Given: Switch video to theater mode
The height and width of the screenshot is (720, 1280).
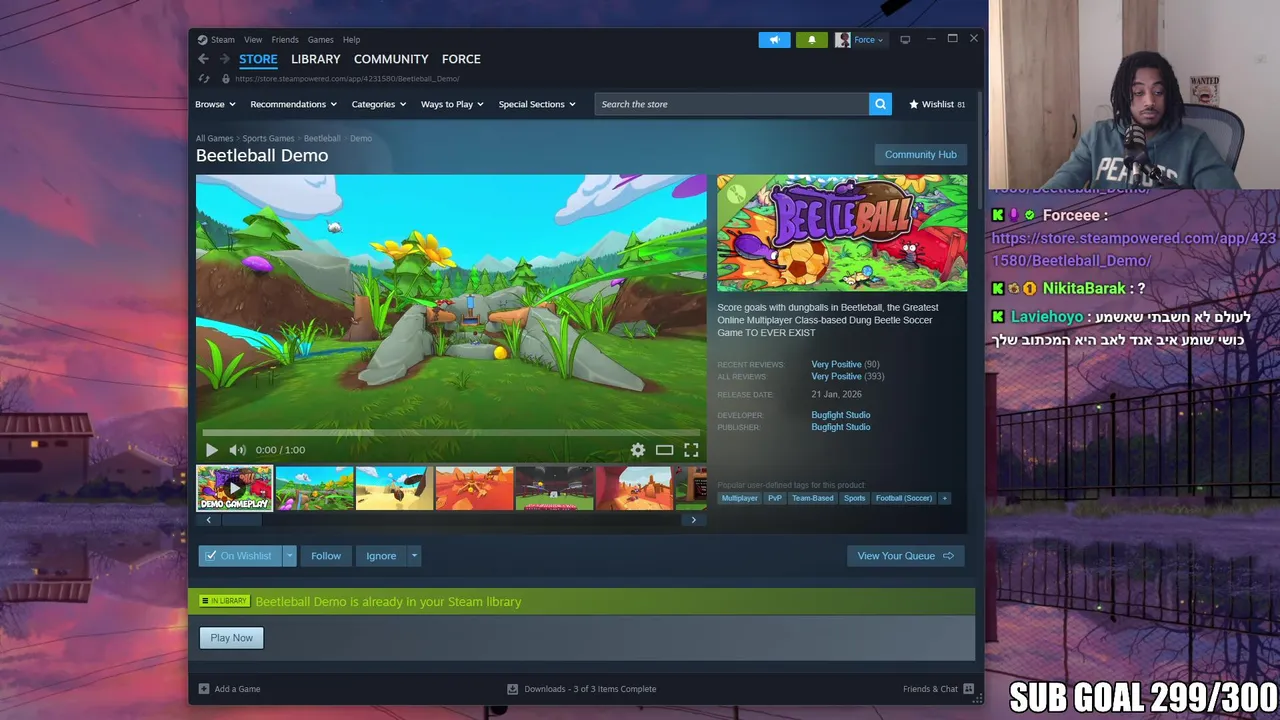Looking at the screenshot, I should point(664,450).
